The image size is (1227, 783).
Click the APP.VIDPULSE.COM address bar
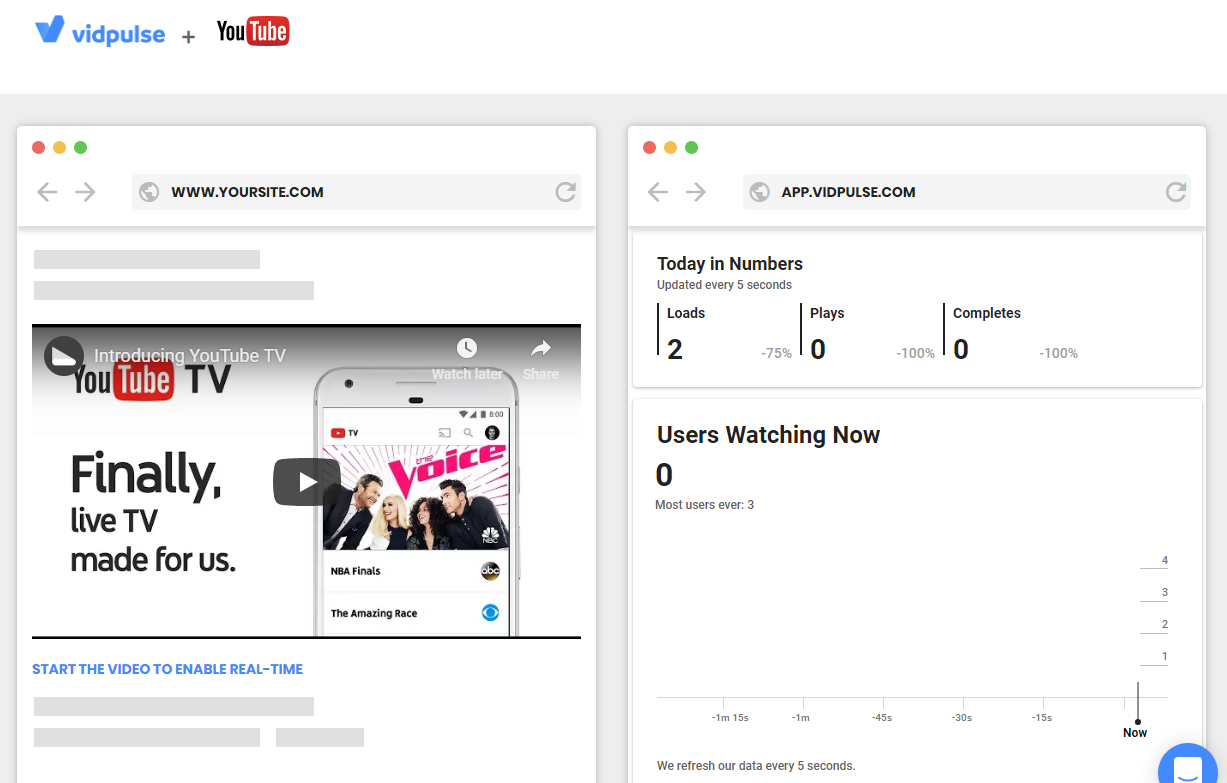(x=967, y=192)
